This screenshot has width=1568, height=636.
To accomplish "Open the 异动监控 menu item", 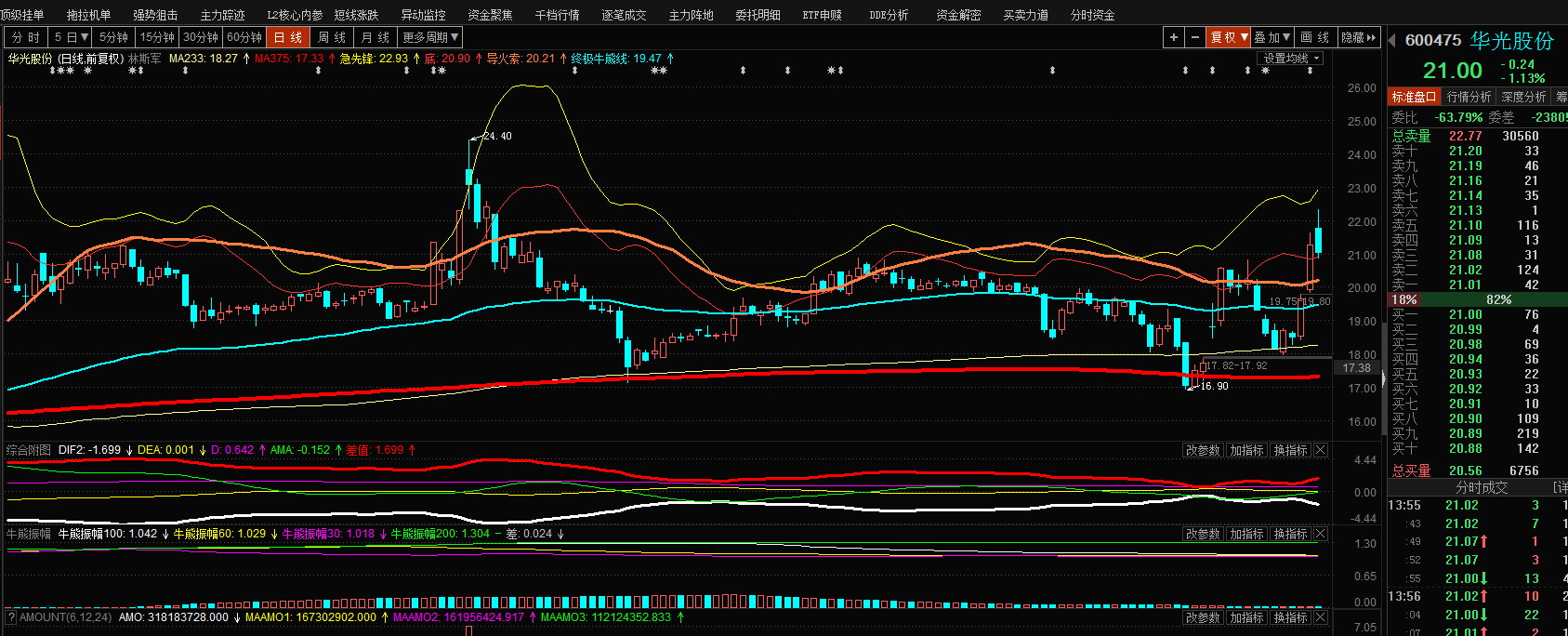I will point(424,15).
